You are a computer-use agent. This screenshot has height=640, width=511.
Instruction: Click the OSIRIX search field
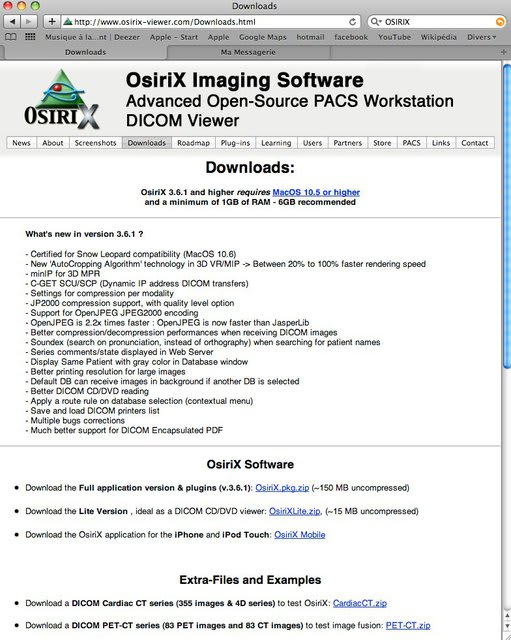[439, 22]
